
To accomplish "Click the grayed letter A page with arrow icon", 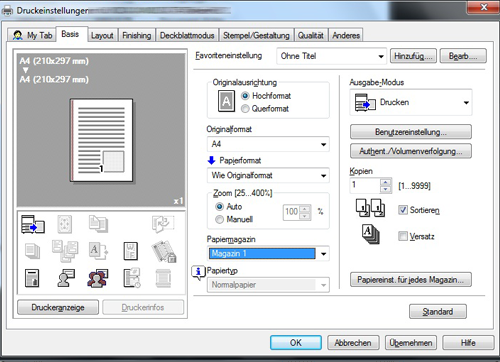I will point(98,251).
